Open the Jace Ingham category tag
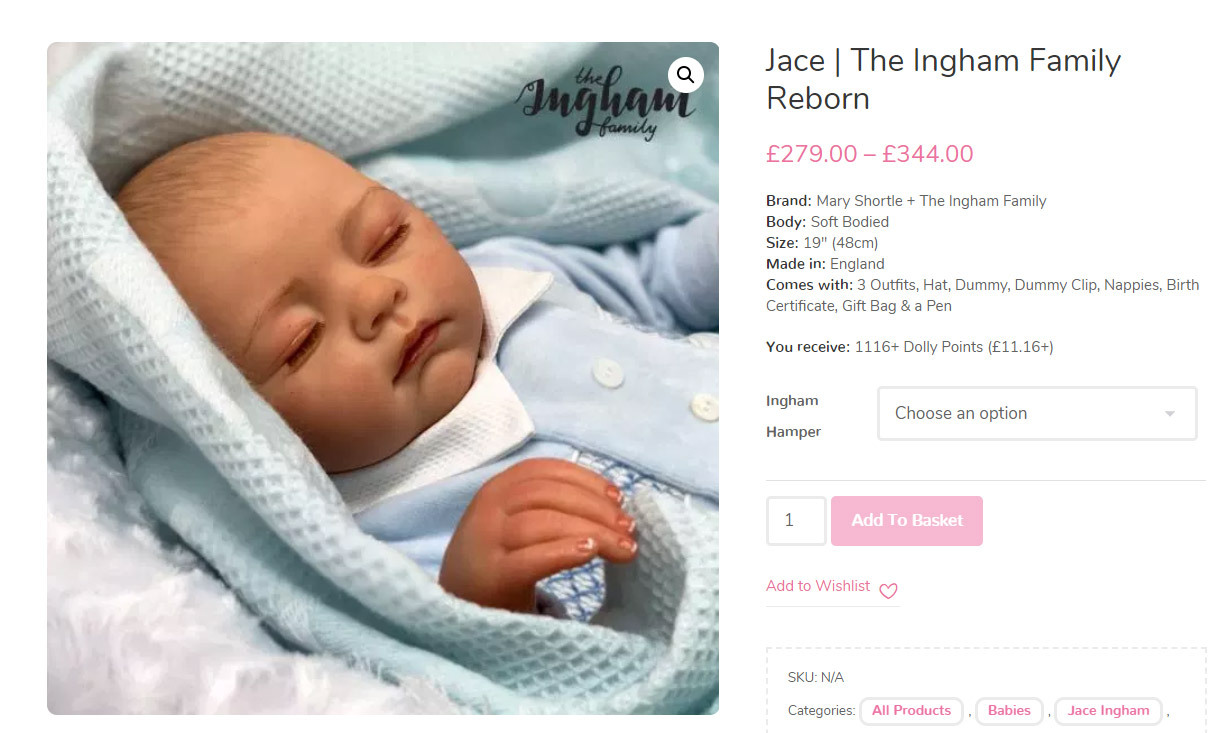This screenshot has width=1218, height=733. pos(1108,711)
